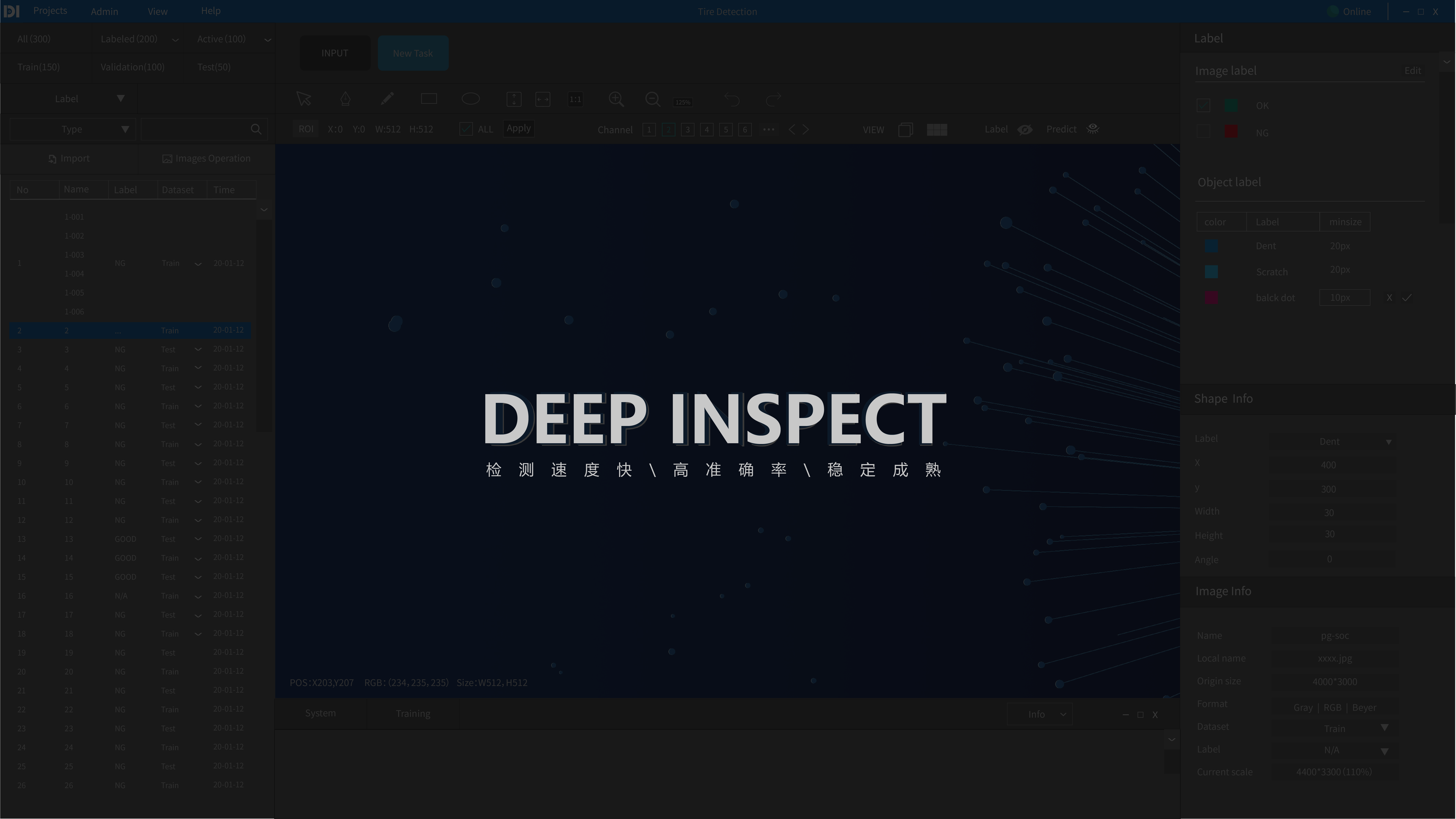Click Edit in Image label
Image resolution: width=1456 pixels, height=819 pixels.
(1412, 71)
